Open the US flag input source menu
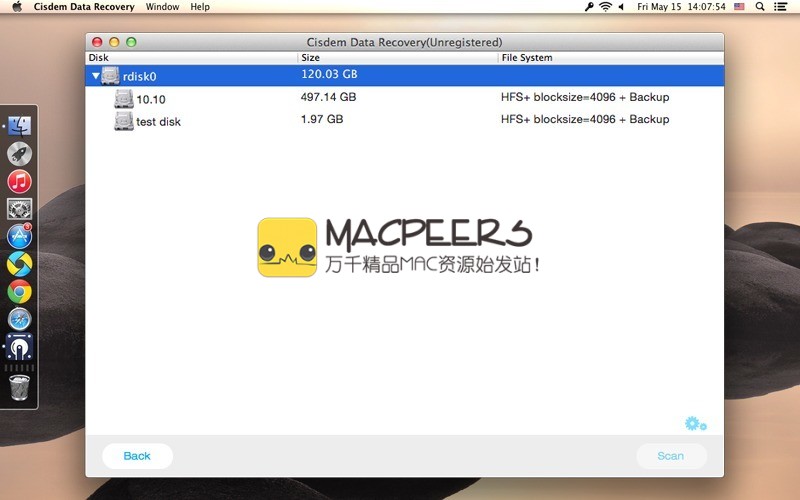The height and width of the screenshot is (500, 800). 739,7
